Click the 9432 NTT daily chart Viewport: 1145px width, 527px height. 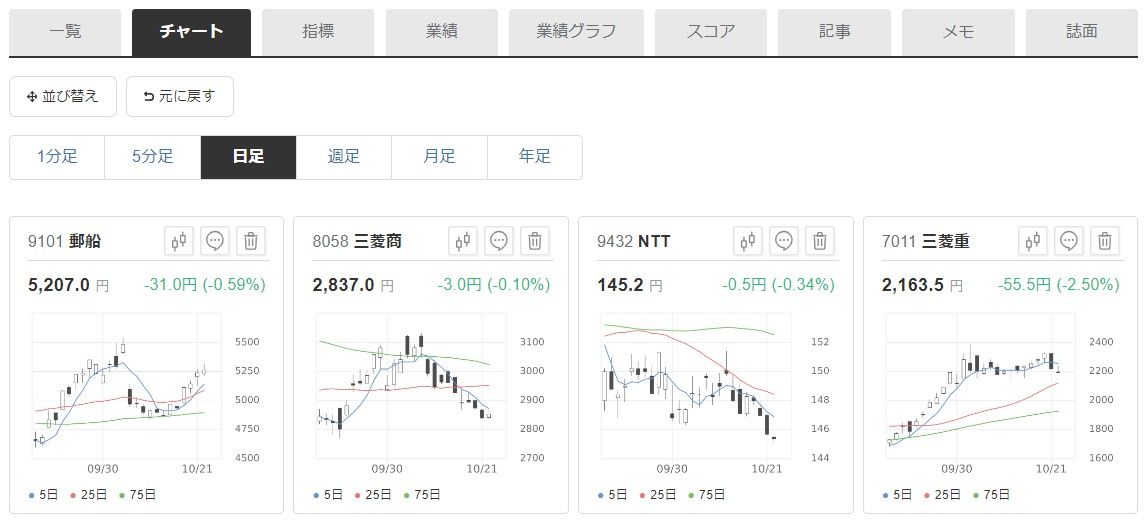coord(690,390)
